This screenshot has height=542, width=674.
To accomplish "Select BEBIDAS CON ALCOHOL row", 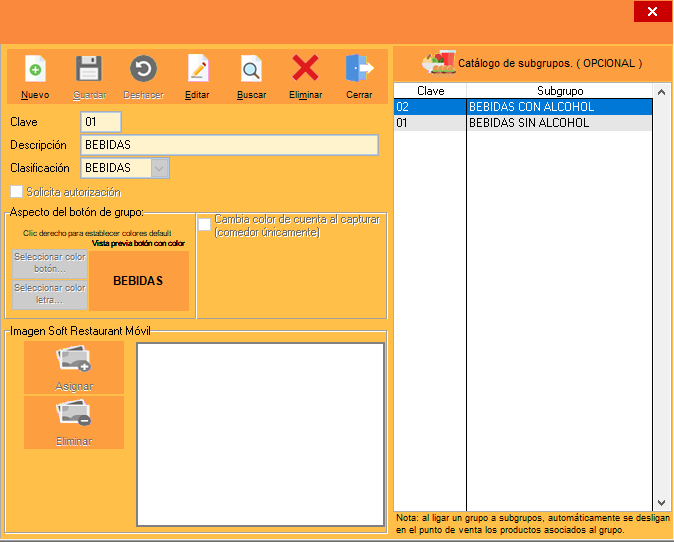I will (x=531, y=107).
